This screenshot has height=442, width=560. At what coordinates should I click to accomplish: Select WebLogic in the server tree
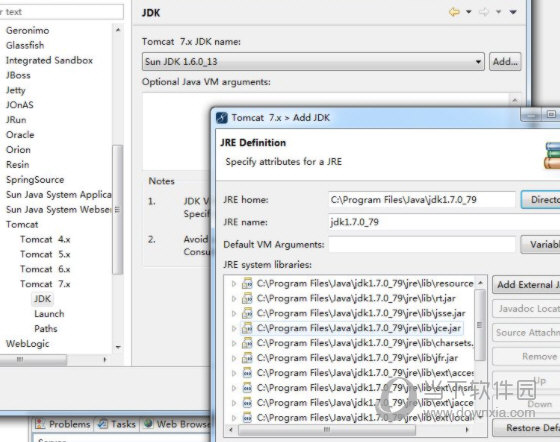28,344
